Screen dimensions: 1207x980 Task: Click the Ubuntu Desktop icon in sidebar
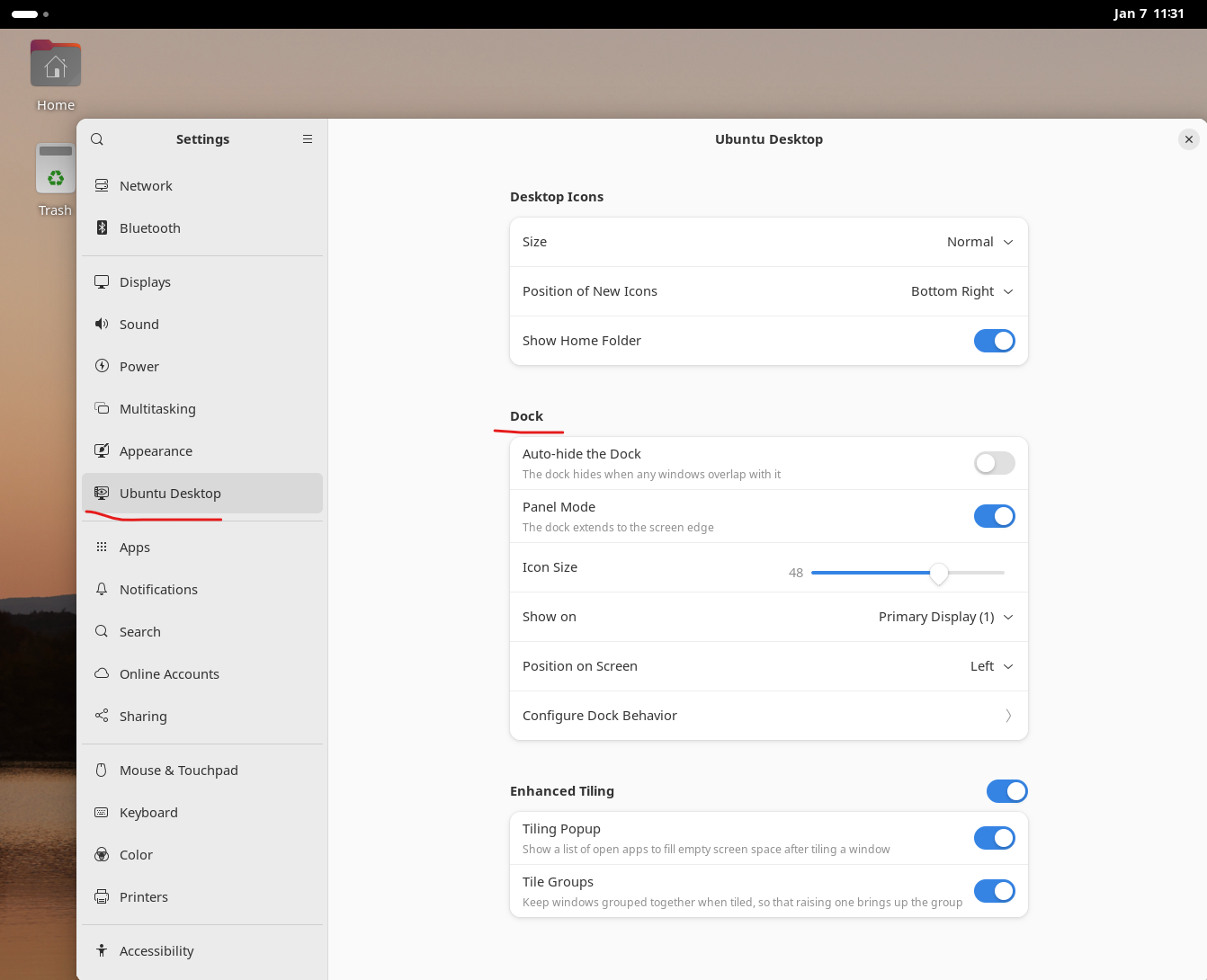pyautogui.click(x=102, y=493)
